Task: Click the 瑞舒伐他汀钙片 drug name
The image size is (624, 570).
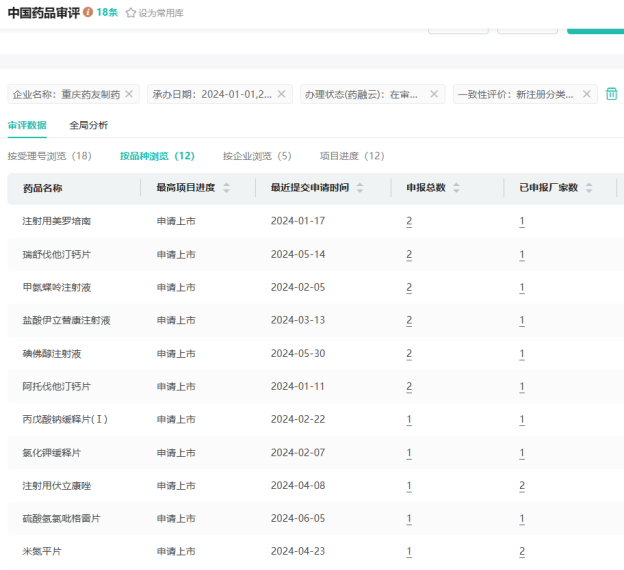Action: [x=56, y=254]
